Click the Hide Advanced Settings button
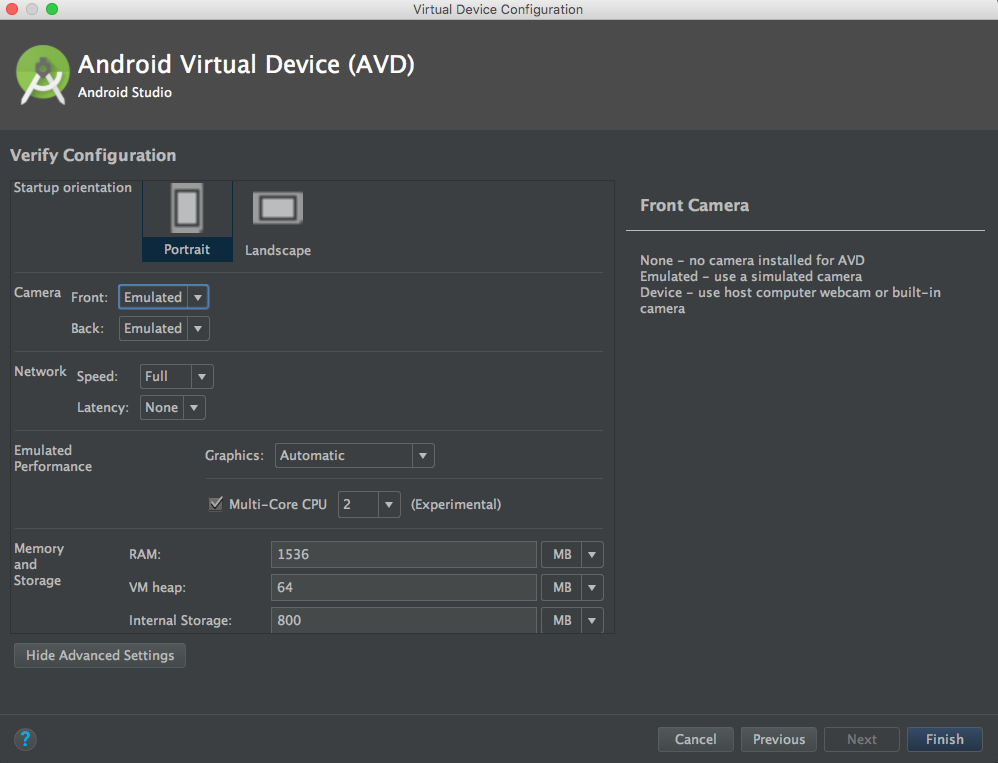This screenshot has width=998, height=763. [100, 655]
